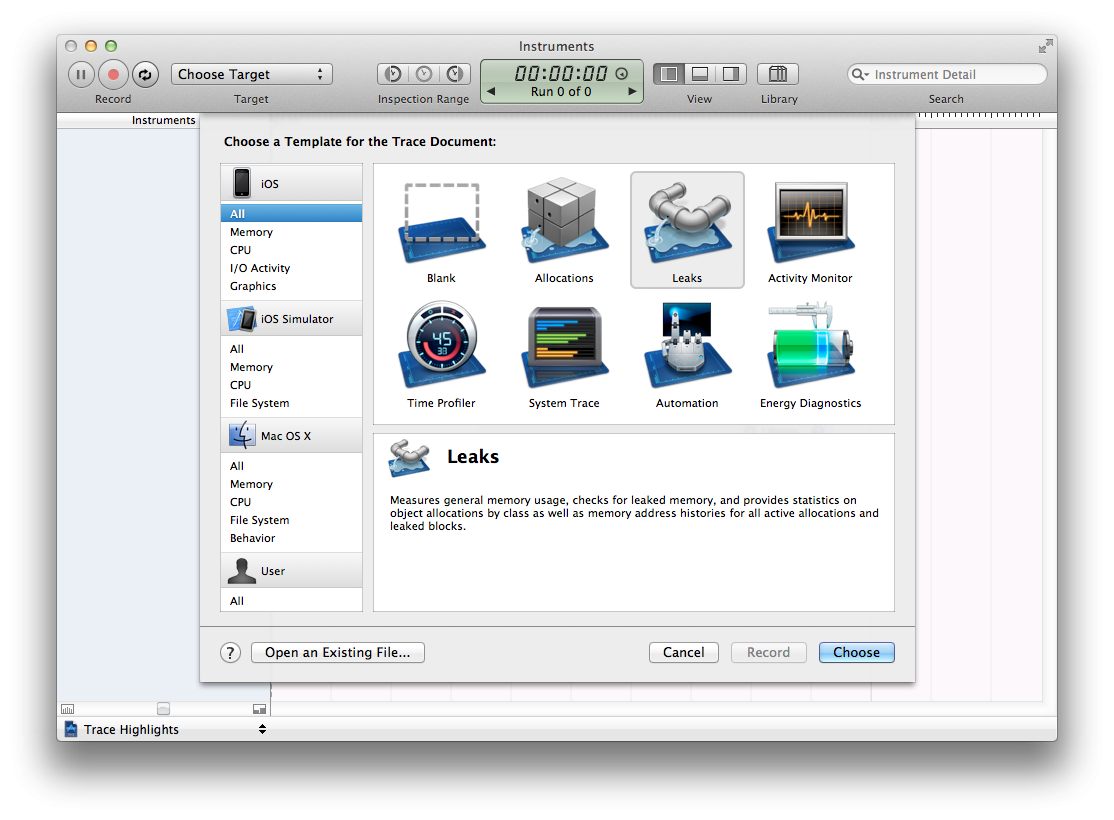Select Graphics under iOS
Screen dimensions: 1114x820
(291, 286)
